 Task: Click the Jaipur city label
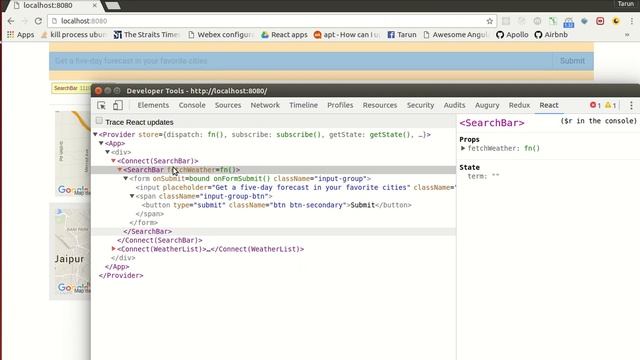(x=69, y=259)
